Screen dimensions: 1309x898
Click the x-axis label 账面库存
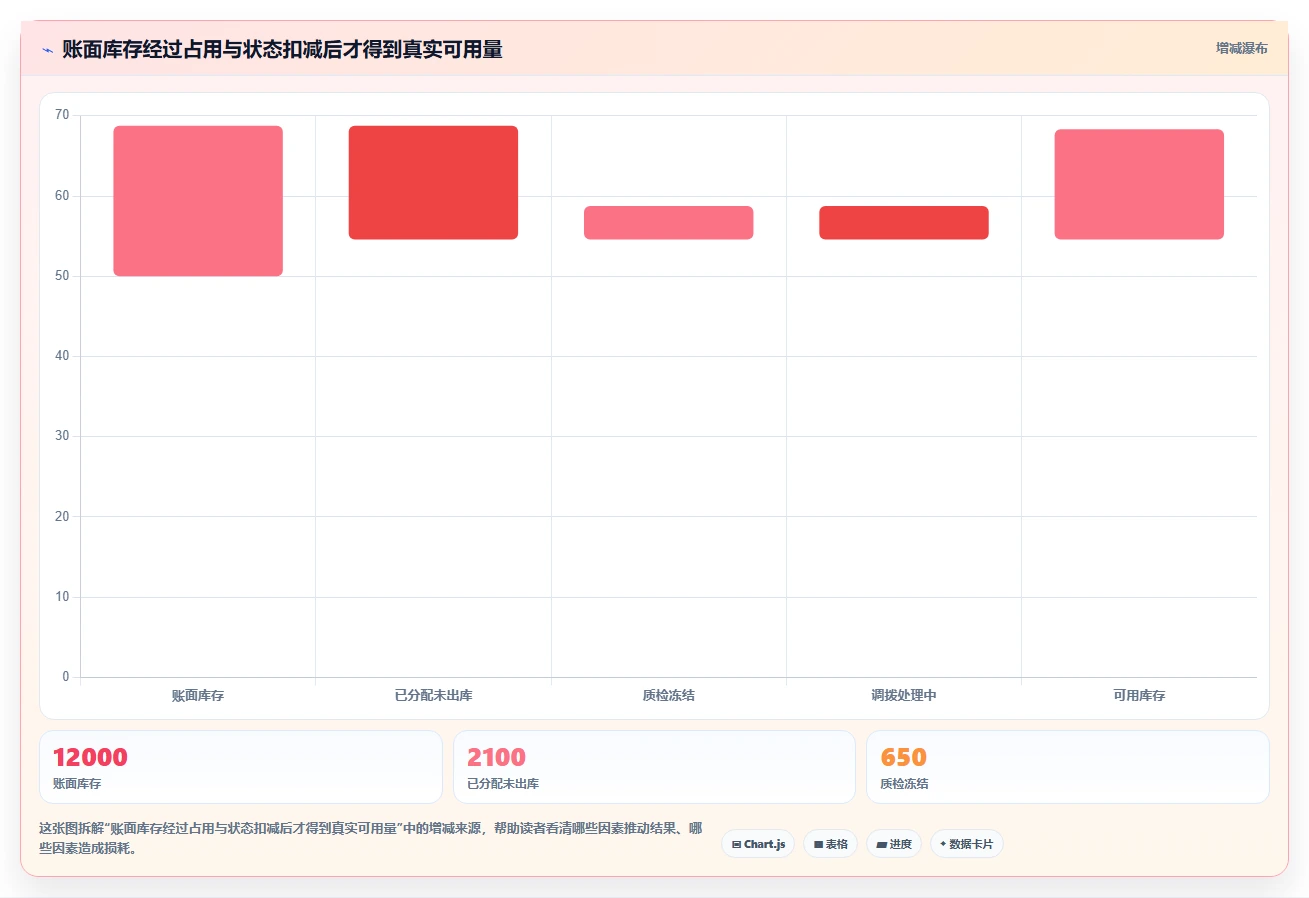coord(198,695)
